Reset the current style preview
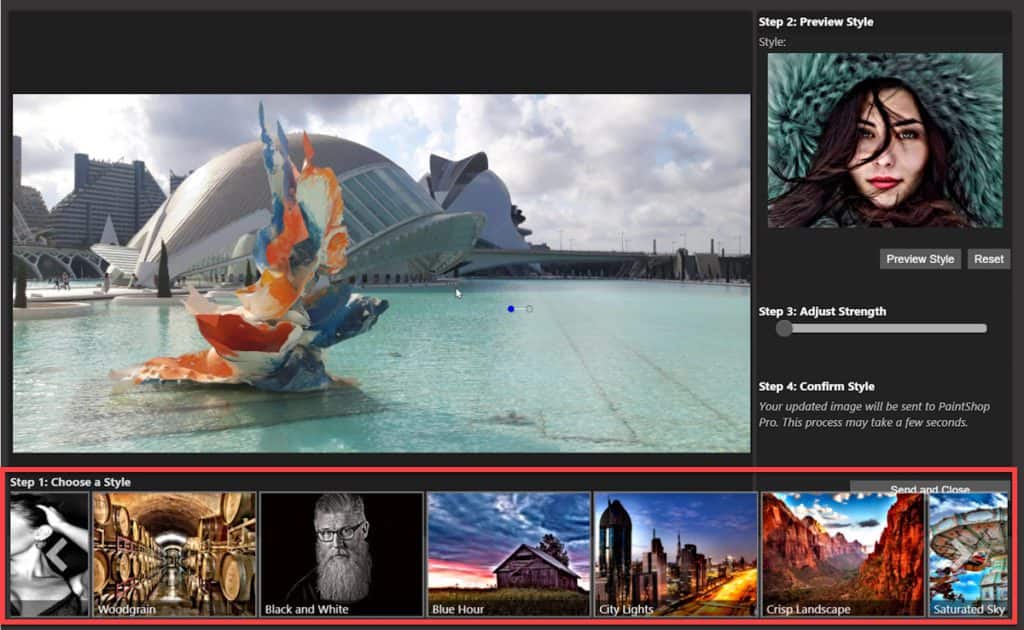Viewport: 1024px width, 630px height. [x=989, y=258]
